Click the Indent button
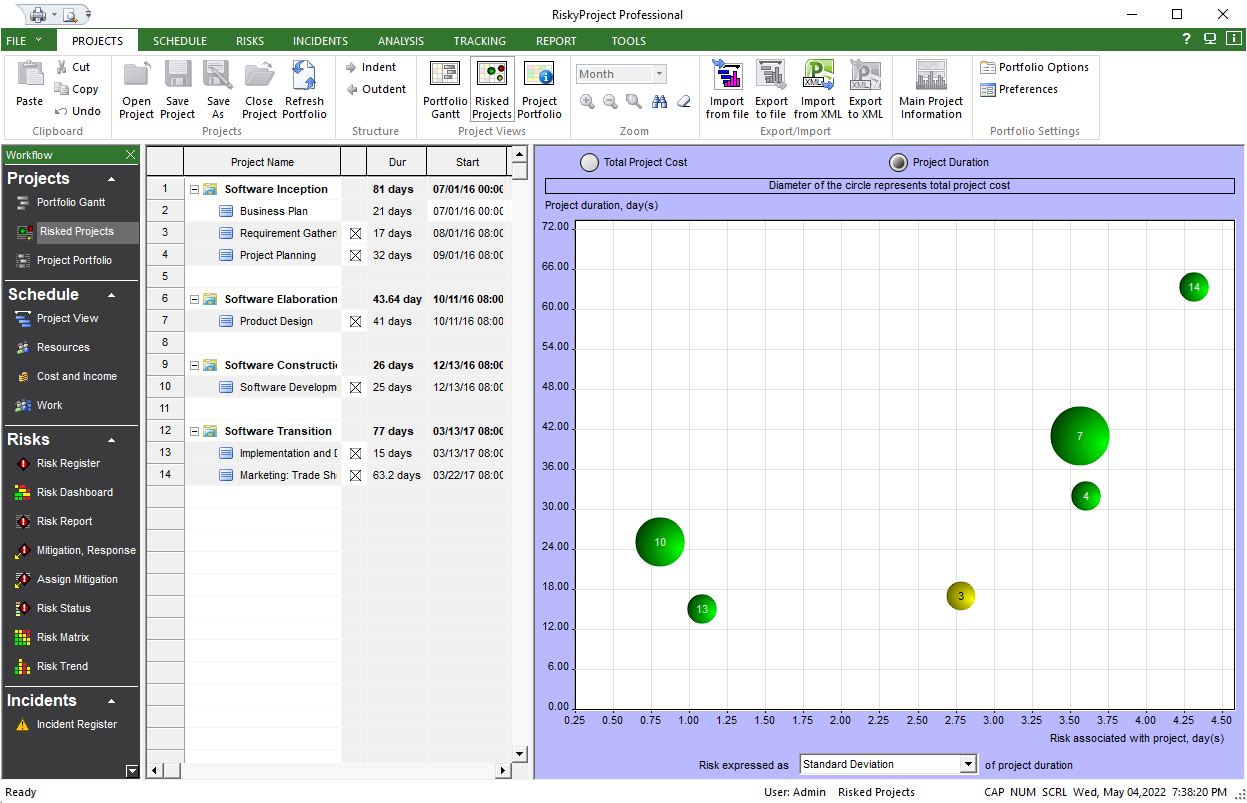This screenshot has height=803, width=1247. pos(370,67)
